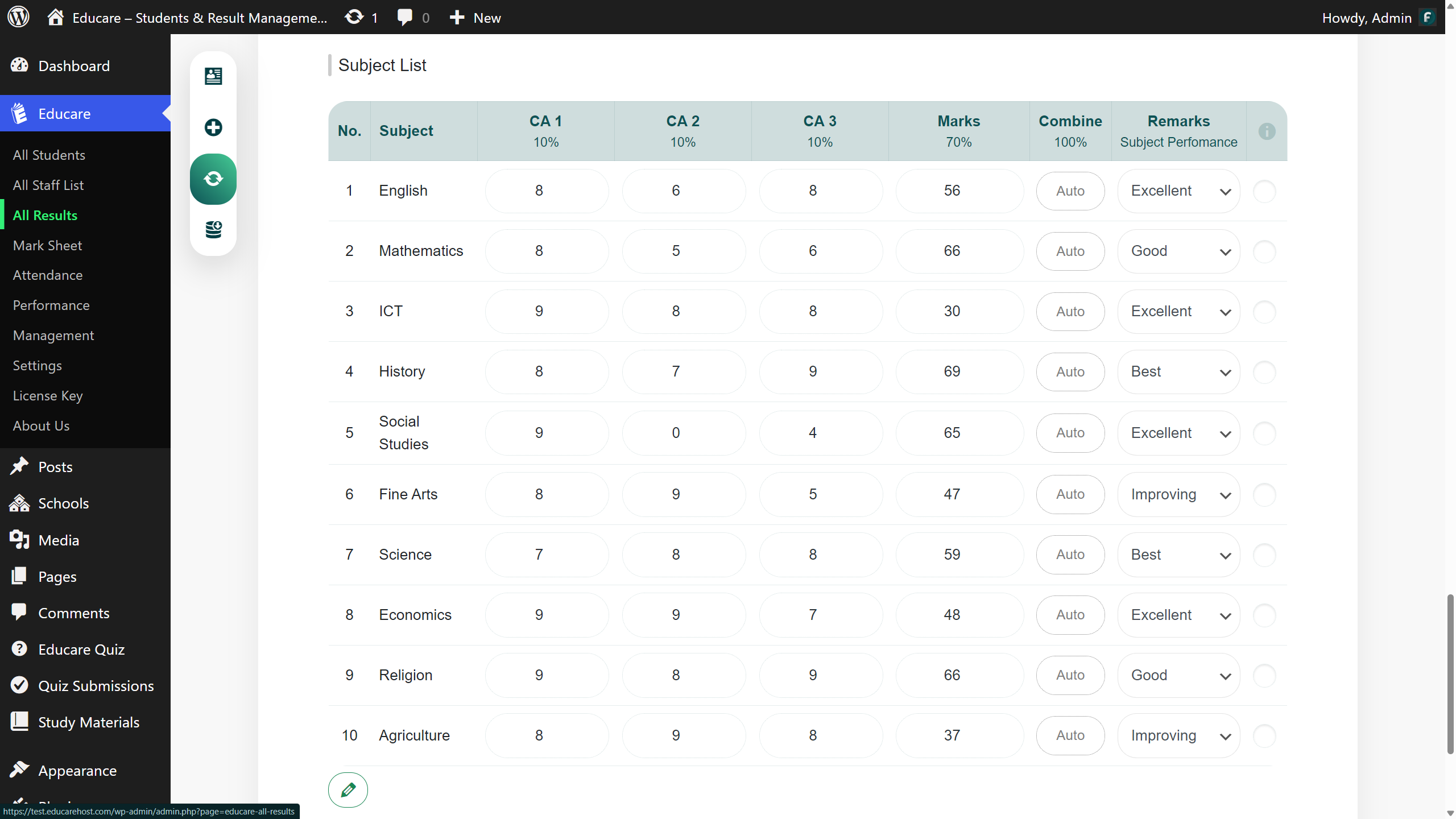Click the green pencil edit button

(x=348, y=789)
